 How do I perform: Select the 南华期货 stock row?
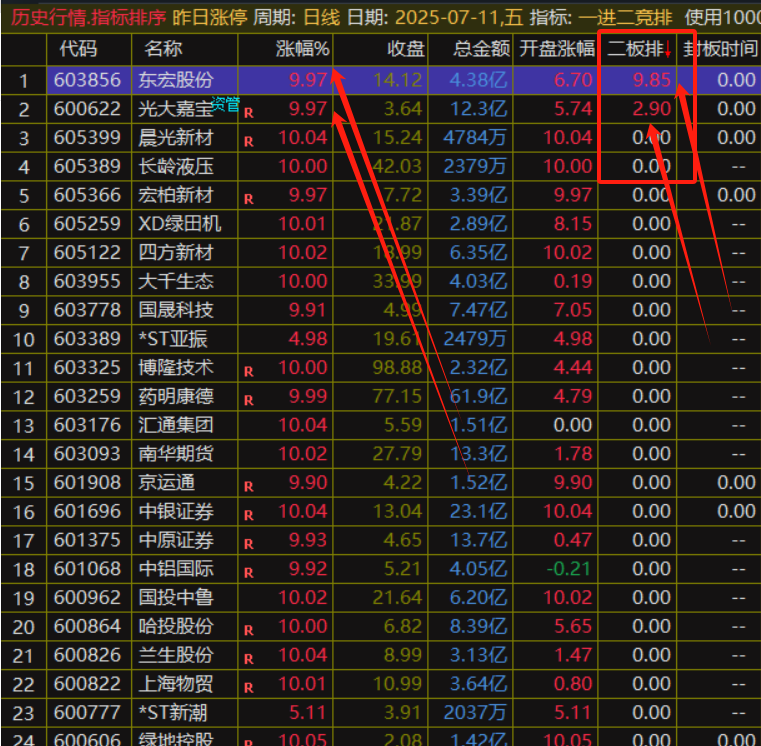[176, 454]
